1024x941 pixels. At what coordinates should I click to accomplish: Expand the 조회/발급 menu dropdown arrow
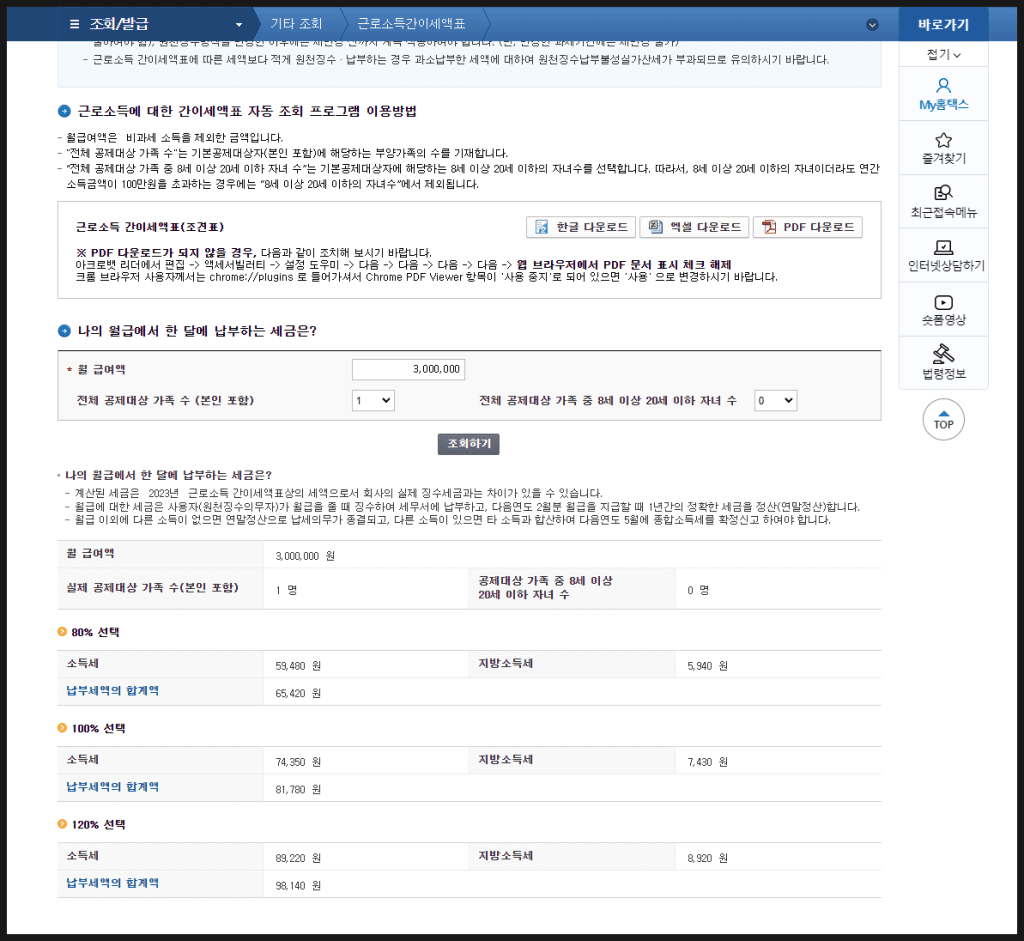[238, 24]
